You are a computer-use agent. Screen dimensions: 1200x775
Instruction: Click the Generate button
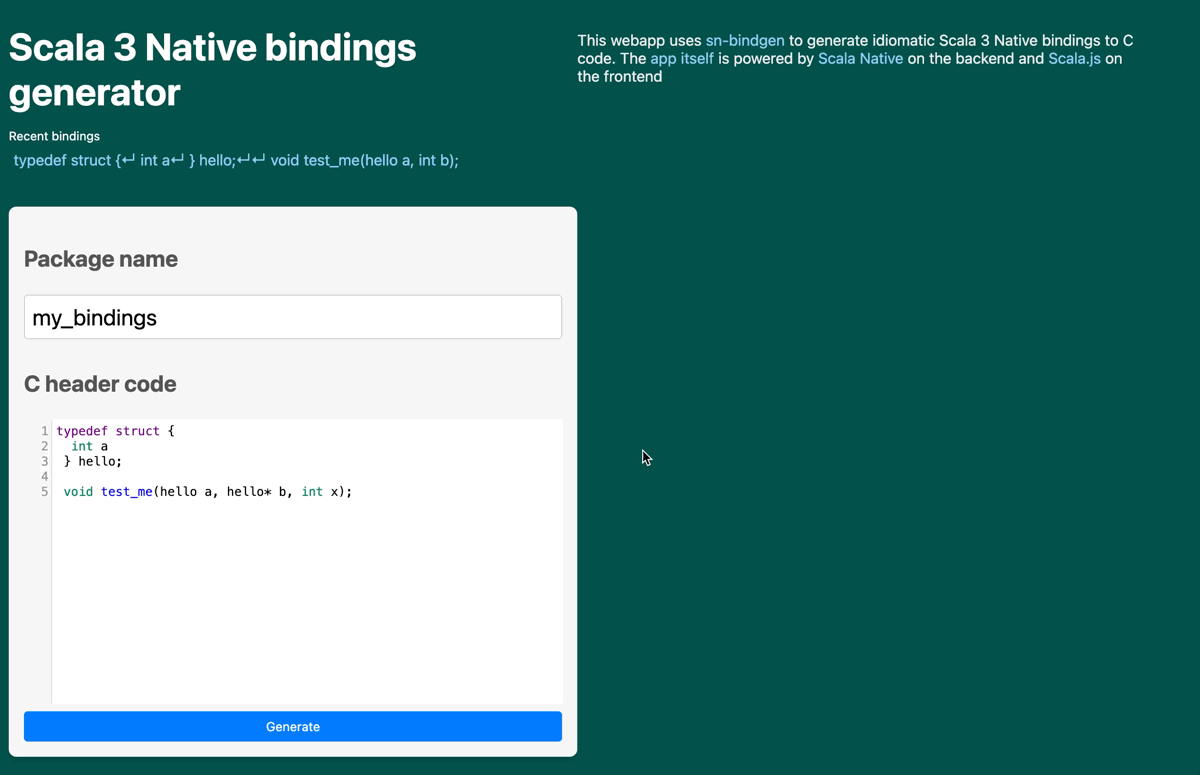coord(293,727)
